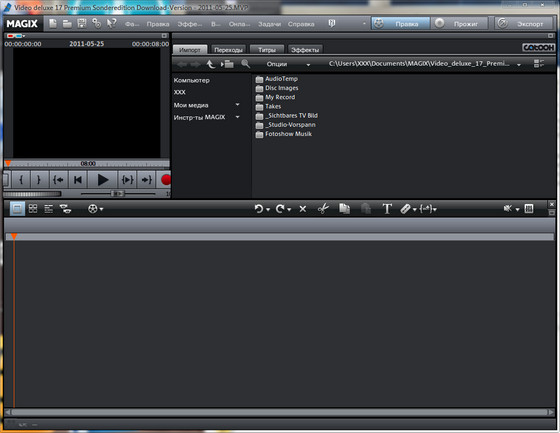Click the Экспорт export button
This screenshot has height=433, width=560.
(524, 24)
